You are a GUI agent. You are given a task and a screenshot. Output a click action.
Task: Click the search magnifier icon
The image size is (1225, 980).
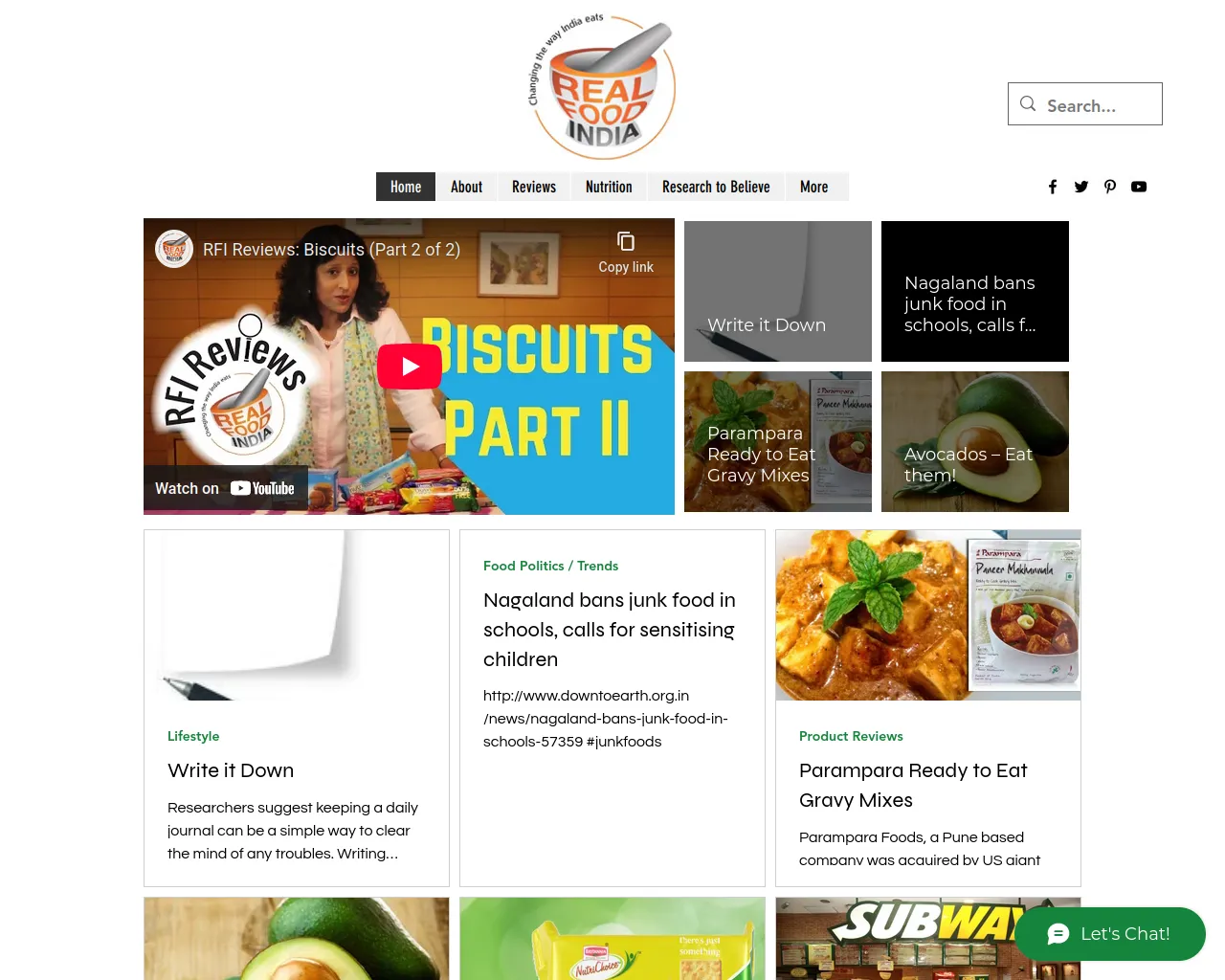point(1028,103)
